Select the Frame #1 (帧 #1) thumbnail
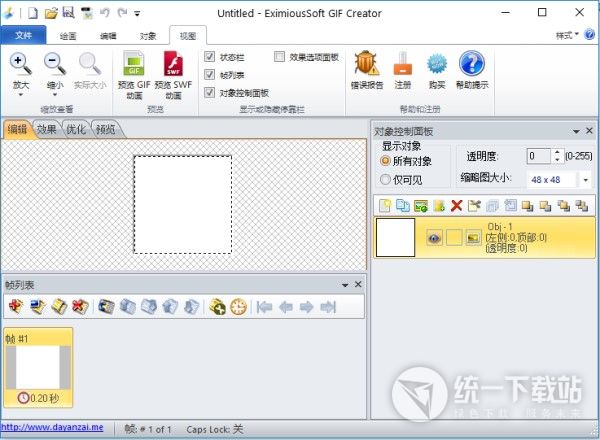The height and width of the screenshot is (440, 600). click(38, 367)
